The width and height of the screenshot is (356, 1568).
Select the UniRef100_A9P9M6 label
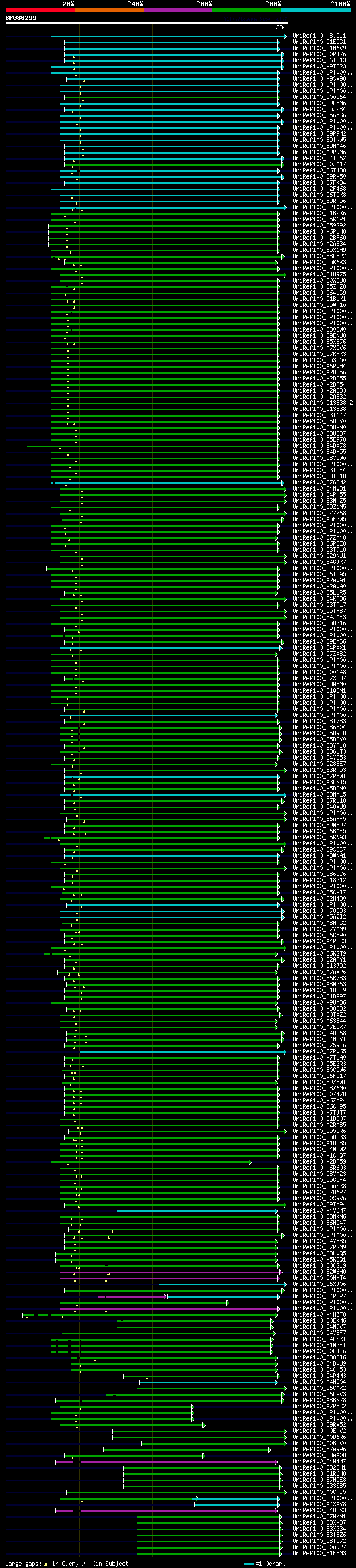point(319,152)
